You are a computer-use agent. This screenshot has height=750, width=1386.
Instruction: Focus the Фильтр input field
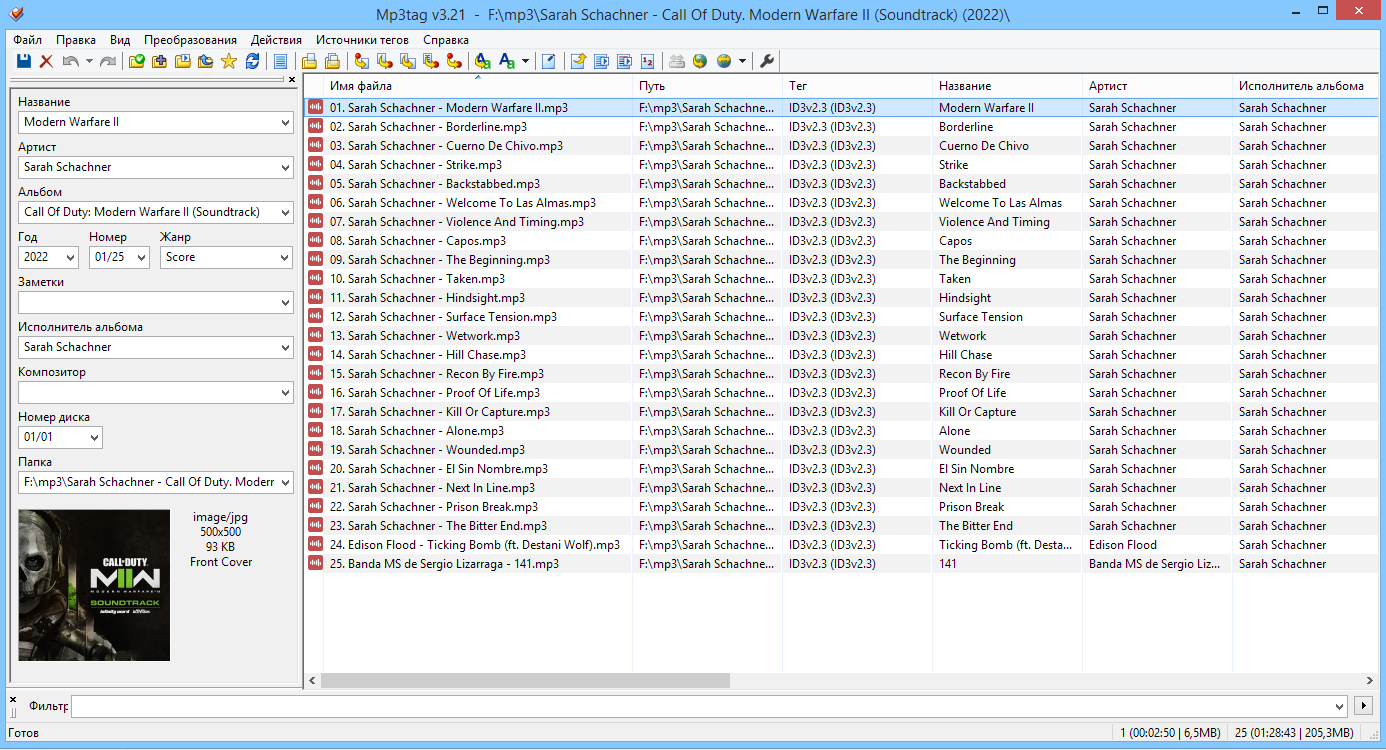click(709, 706)
